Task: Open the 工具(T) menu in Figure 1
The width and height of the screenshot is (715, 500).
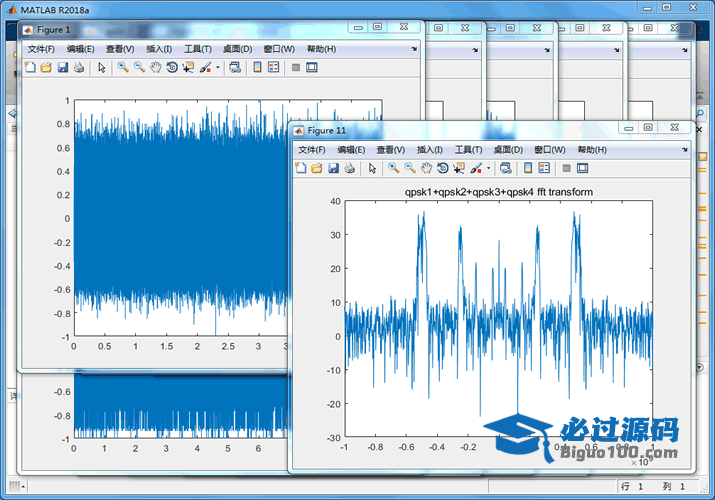Action: pos(197,49)
